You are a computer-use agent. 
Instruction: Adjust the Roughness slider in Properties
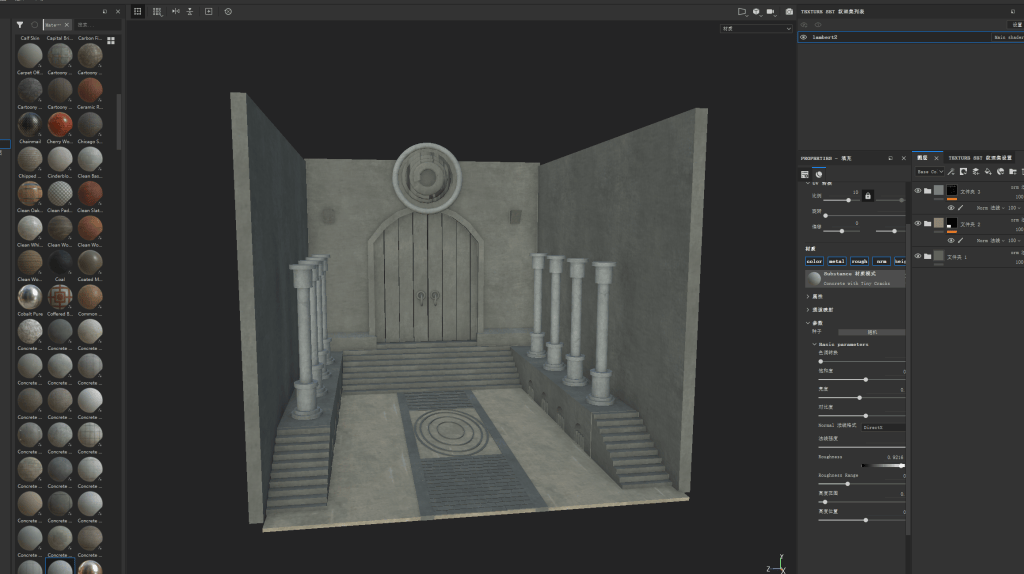883,466
